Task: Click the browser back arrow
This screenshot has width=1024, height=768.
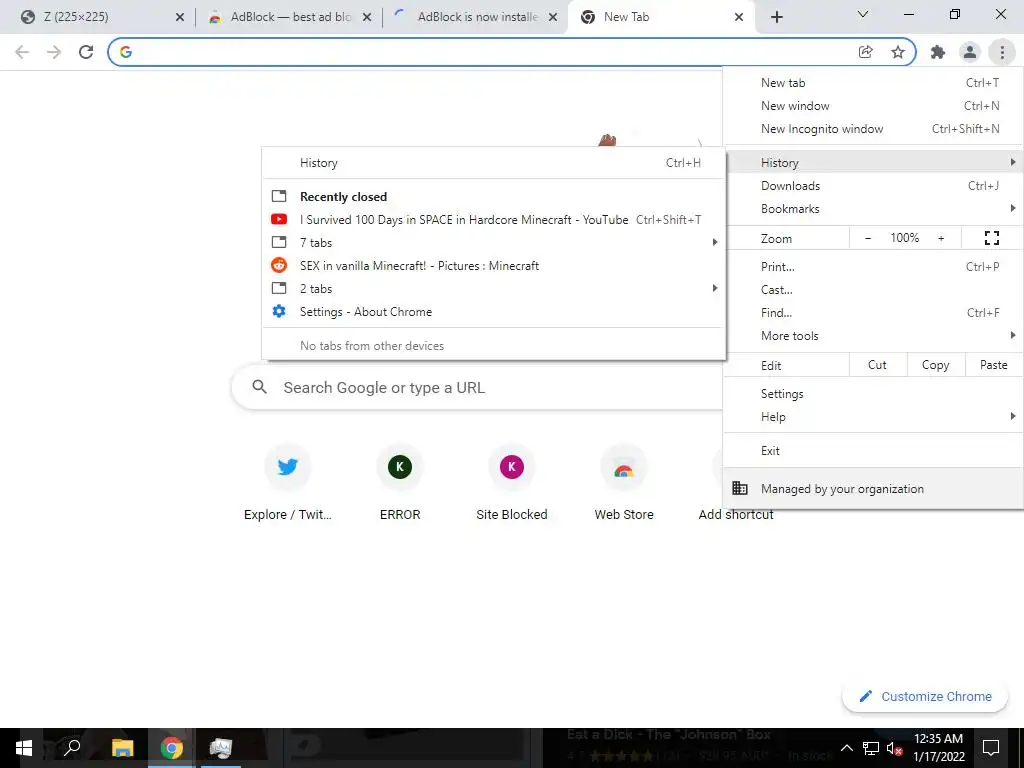Action: tap(22, 52)
